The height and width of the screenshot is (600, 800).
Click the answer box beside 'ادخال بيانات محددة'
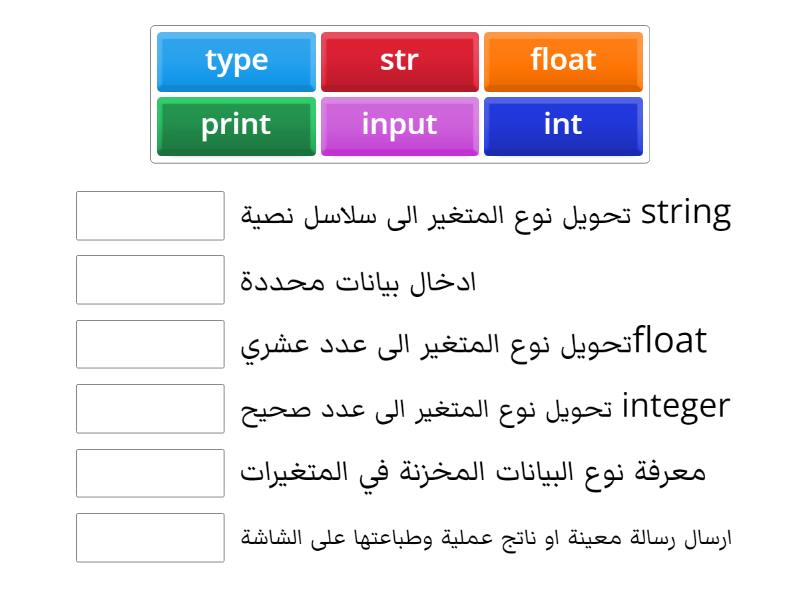(150, 280)
